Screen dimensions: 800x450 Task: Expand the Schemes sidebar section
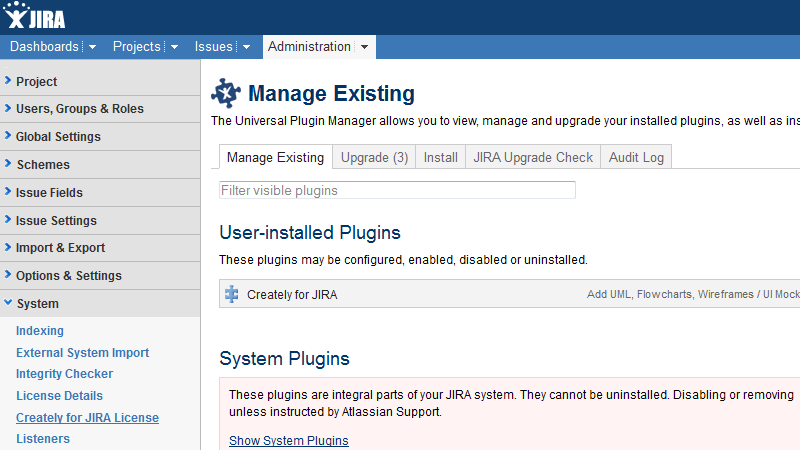coord(100,165)
